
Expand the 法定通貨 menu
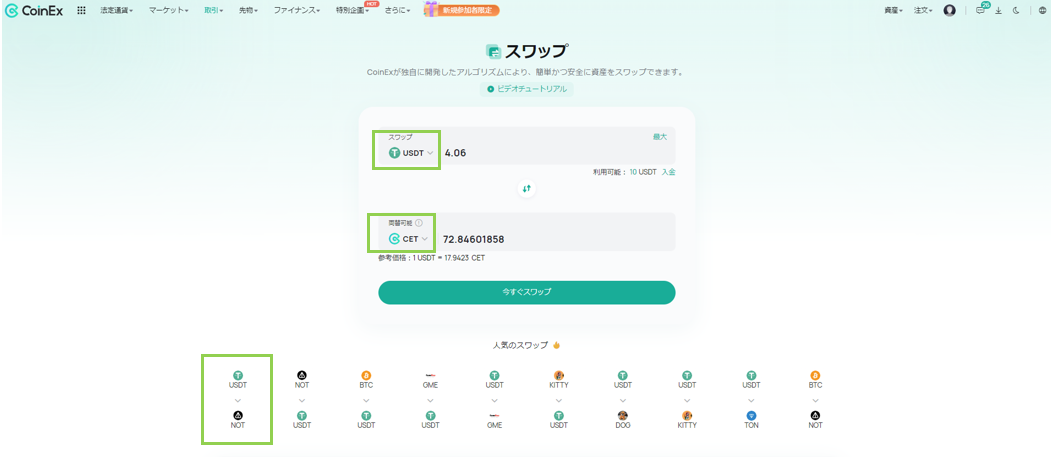(117, 11)
